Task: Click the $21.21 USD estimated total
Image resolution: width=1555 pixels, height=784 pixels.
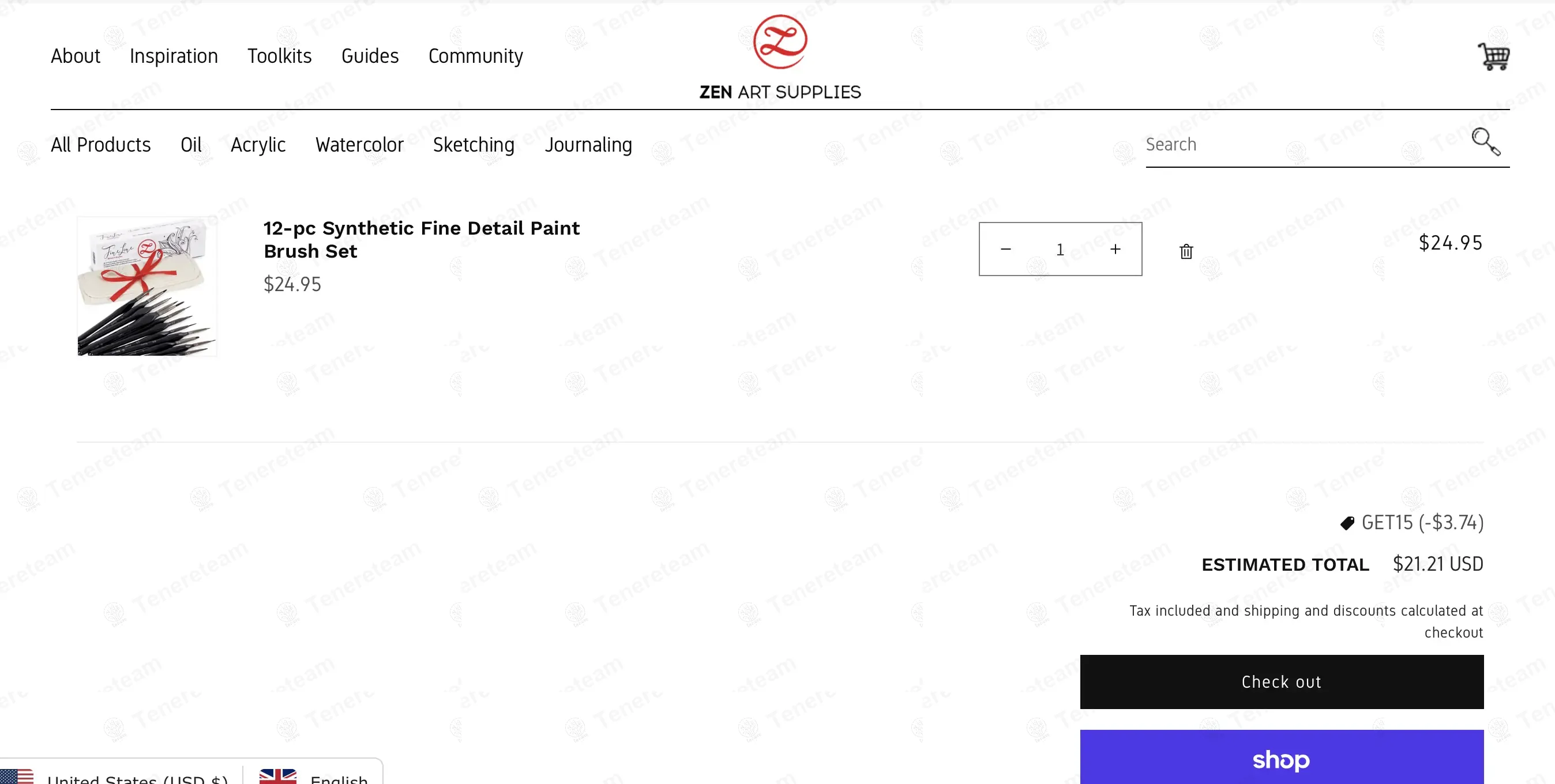Action: [1437, 564]
